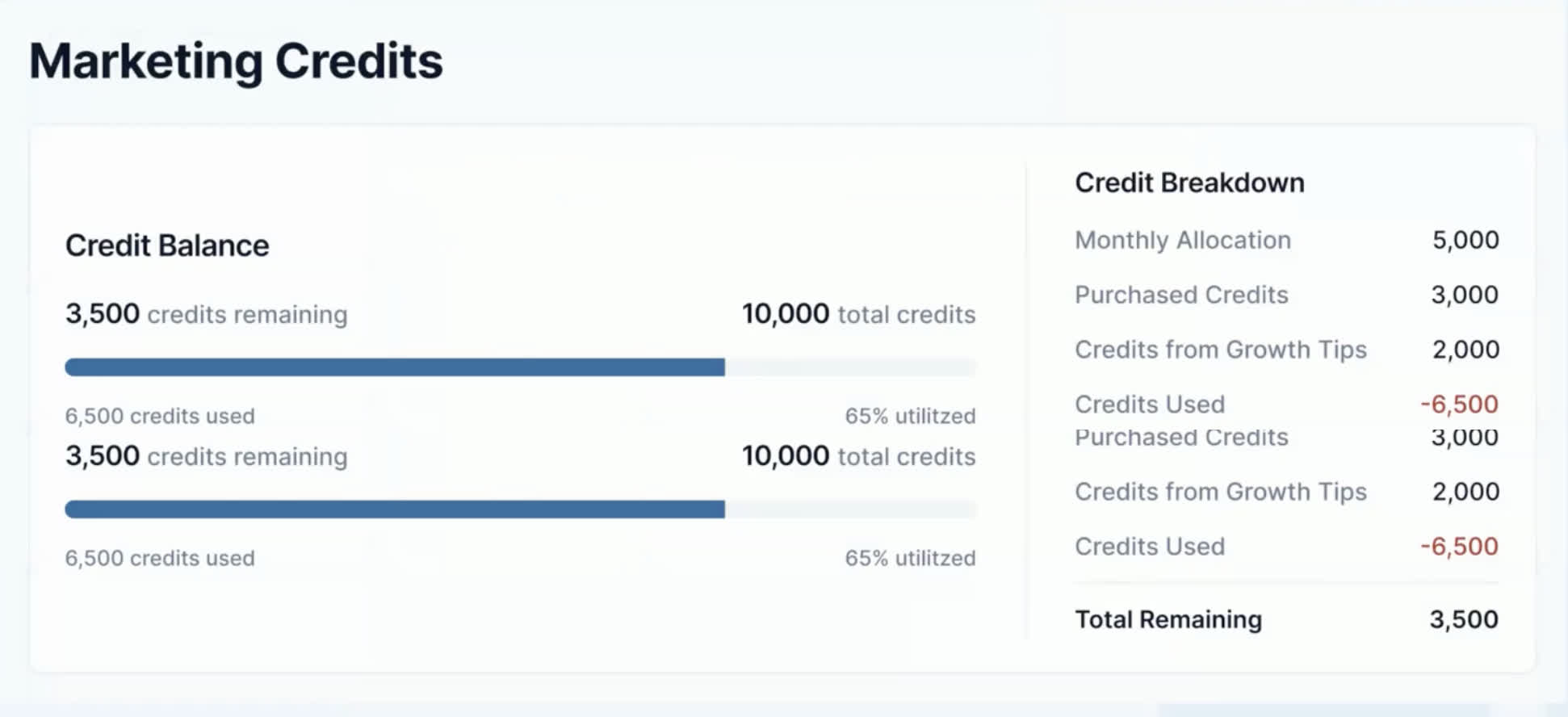Screen dimensions: 1568x717
Task: Click the first '65% utilized' caption
Action: (910, 416)
